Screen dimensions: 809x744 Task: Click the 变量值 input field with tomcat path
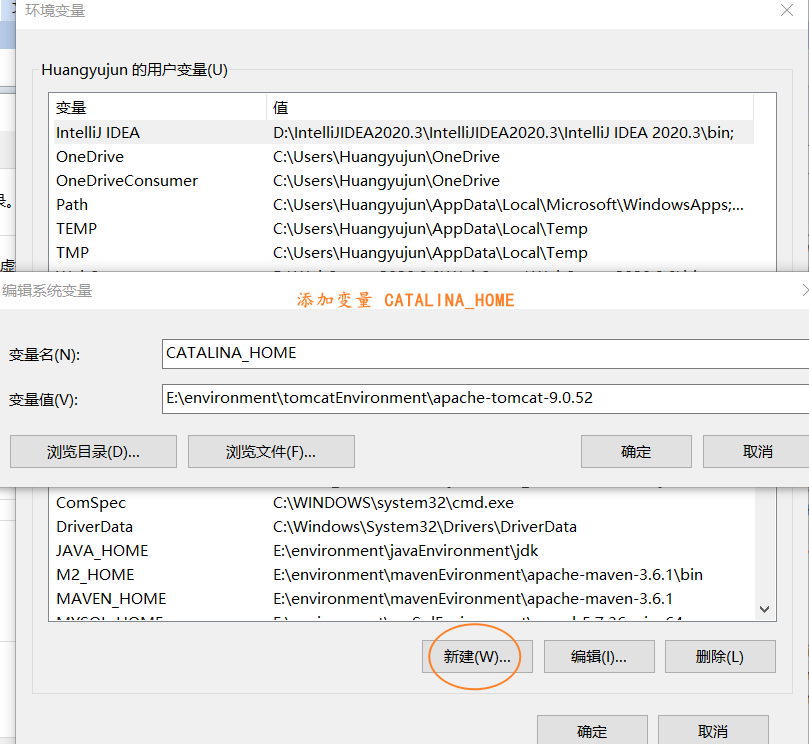485,399
